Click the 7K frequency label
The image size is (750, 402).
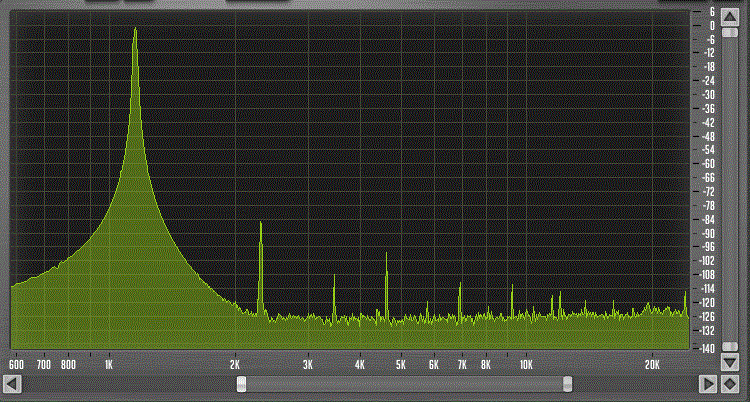462,365
